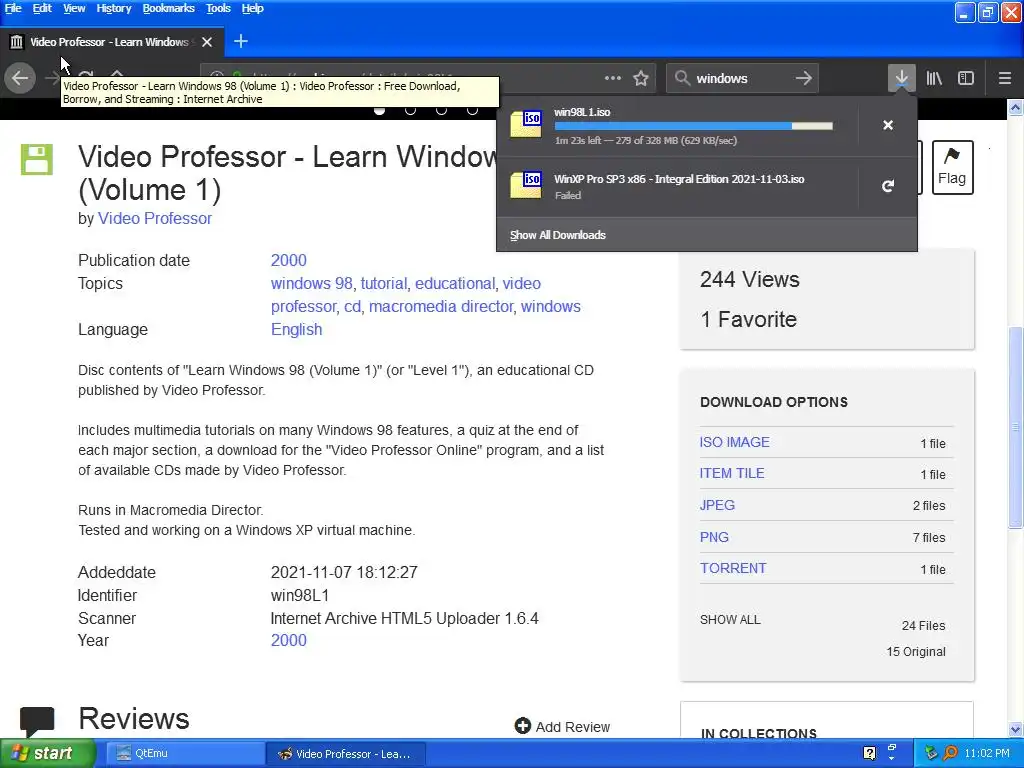
Task: Open the Video Professor author link
Action: (155, 218)
